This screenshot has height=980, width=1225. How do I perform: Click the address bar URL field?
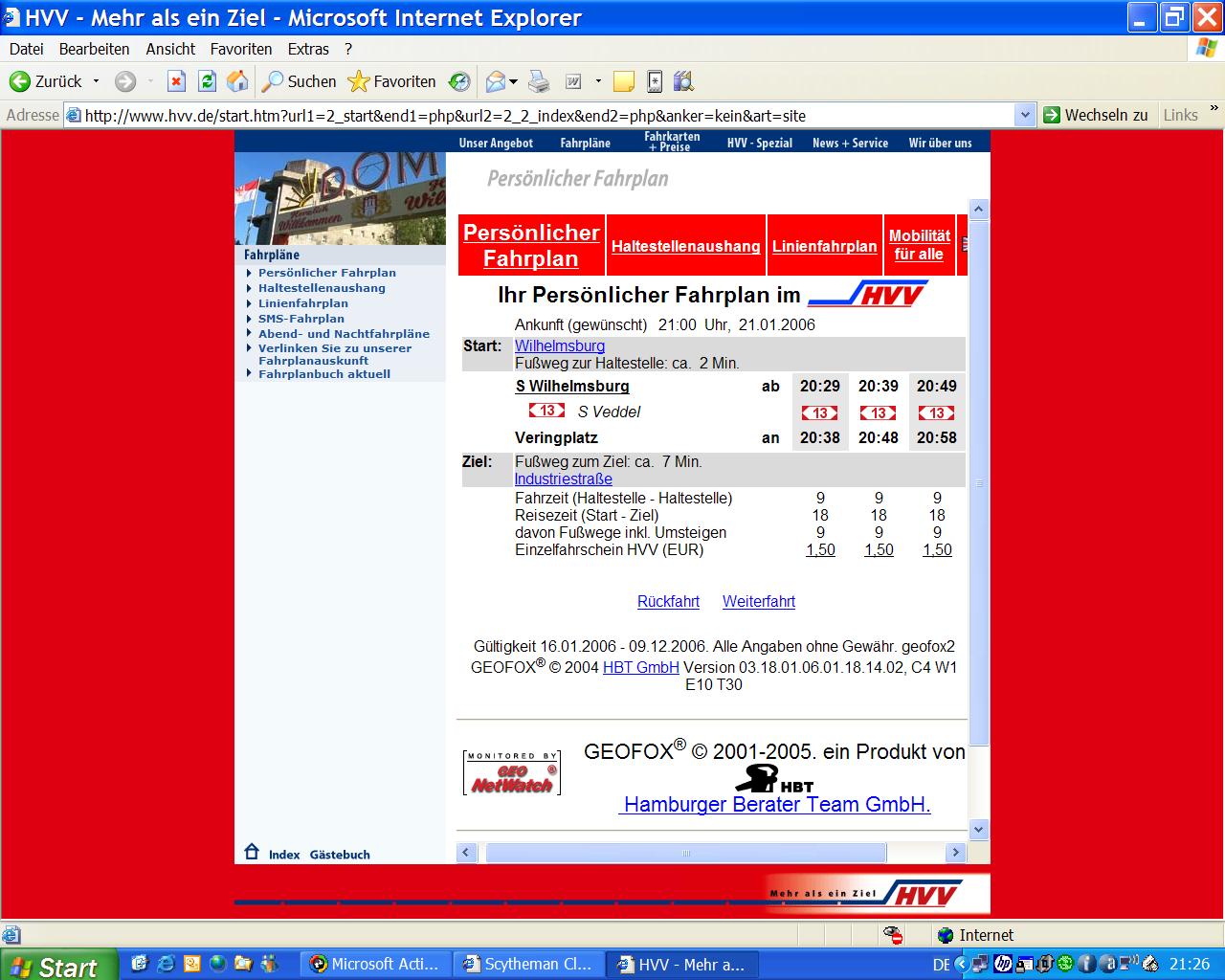(547, 115)
